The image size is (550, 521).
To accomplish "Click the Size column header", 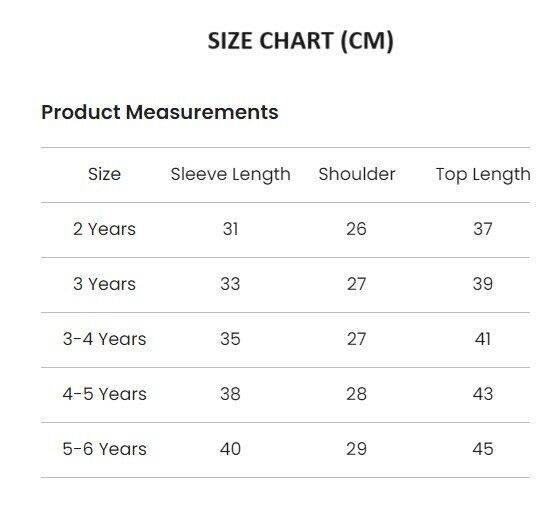I will (x=105, y=174).
